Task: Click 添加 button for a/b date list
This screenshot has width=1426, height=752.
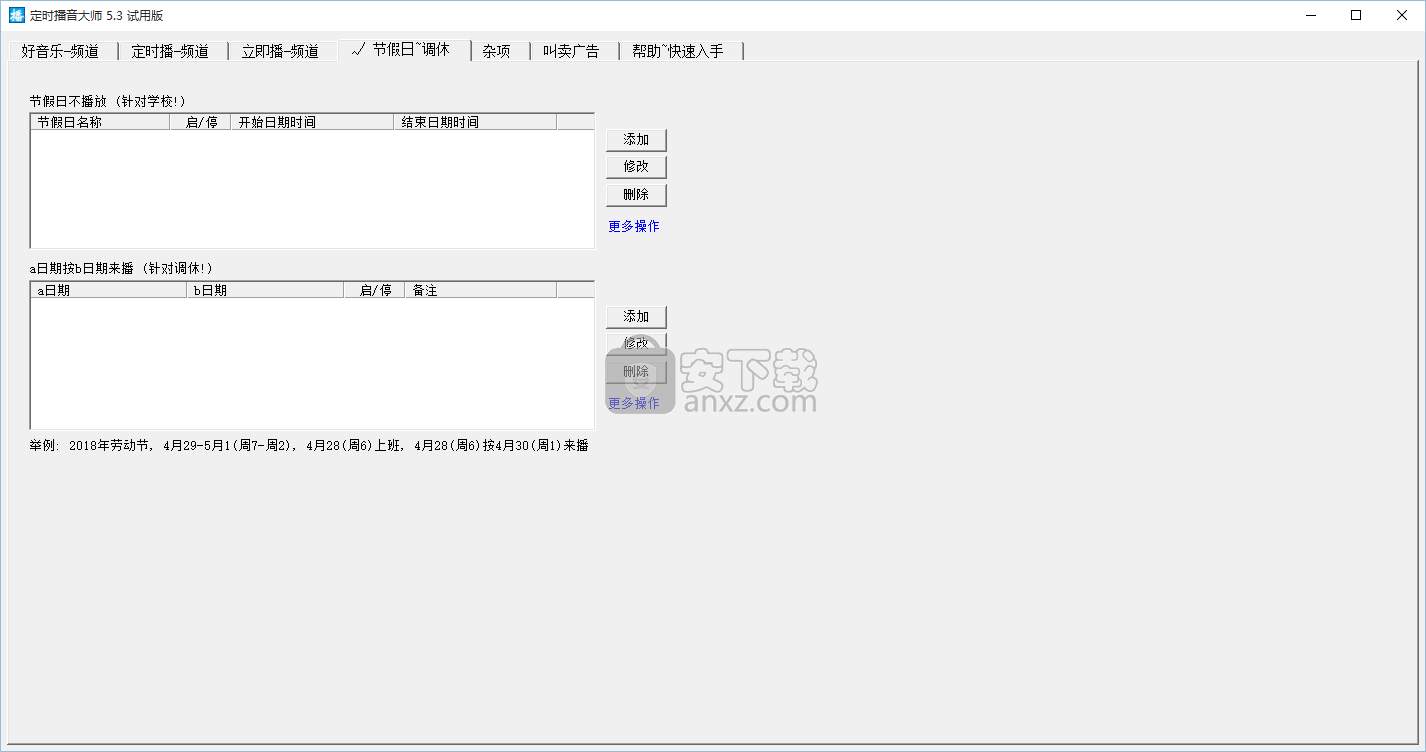Action: (x=636, y=316)
